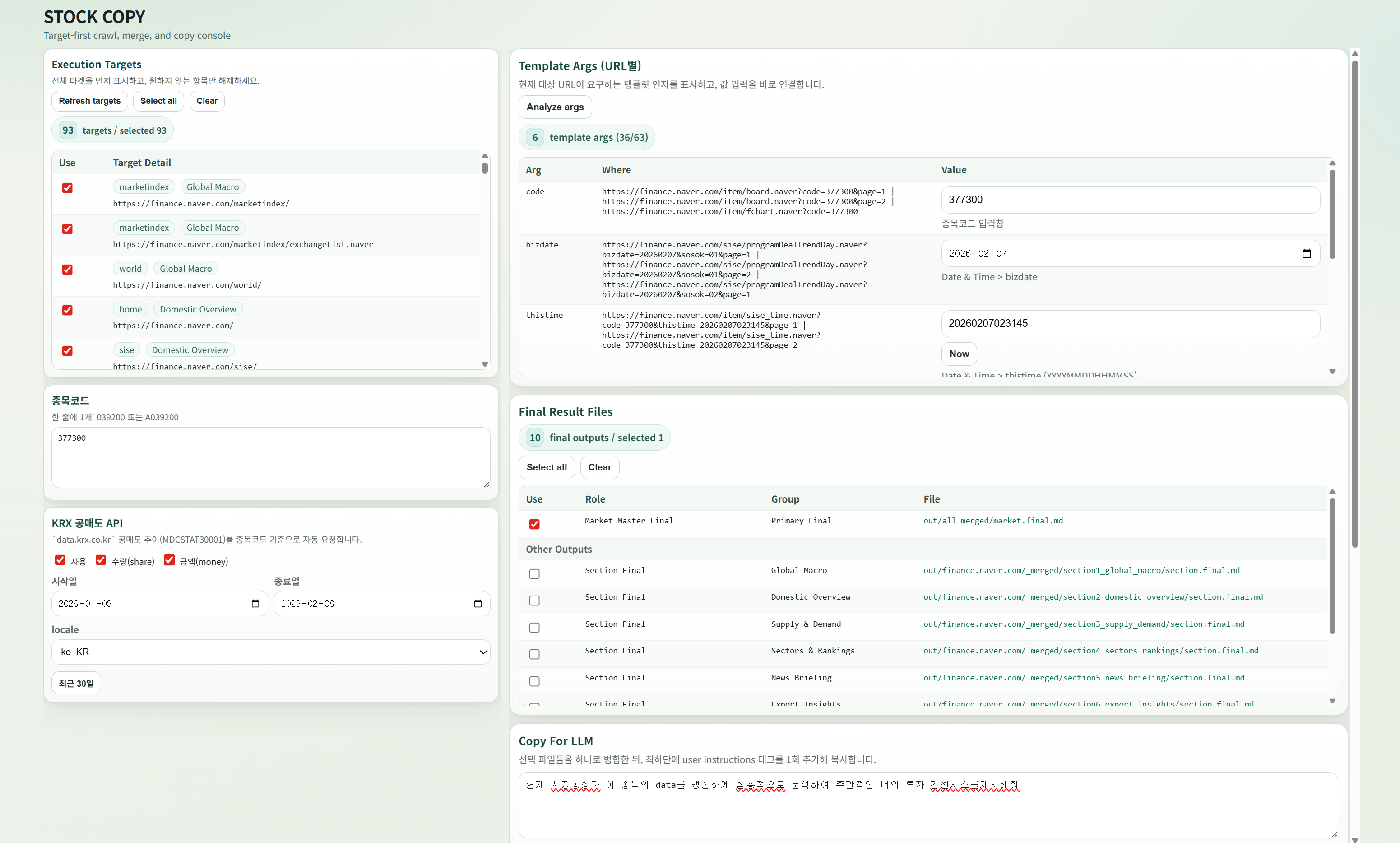
Task: Open the locale ko_KR dropdown
Action: [270, 652]
